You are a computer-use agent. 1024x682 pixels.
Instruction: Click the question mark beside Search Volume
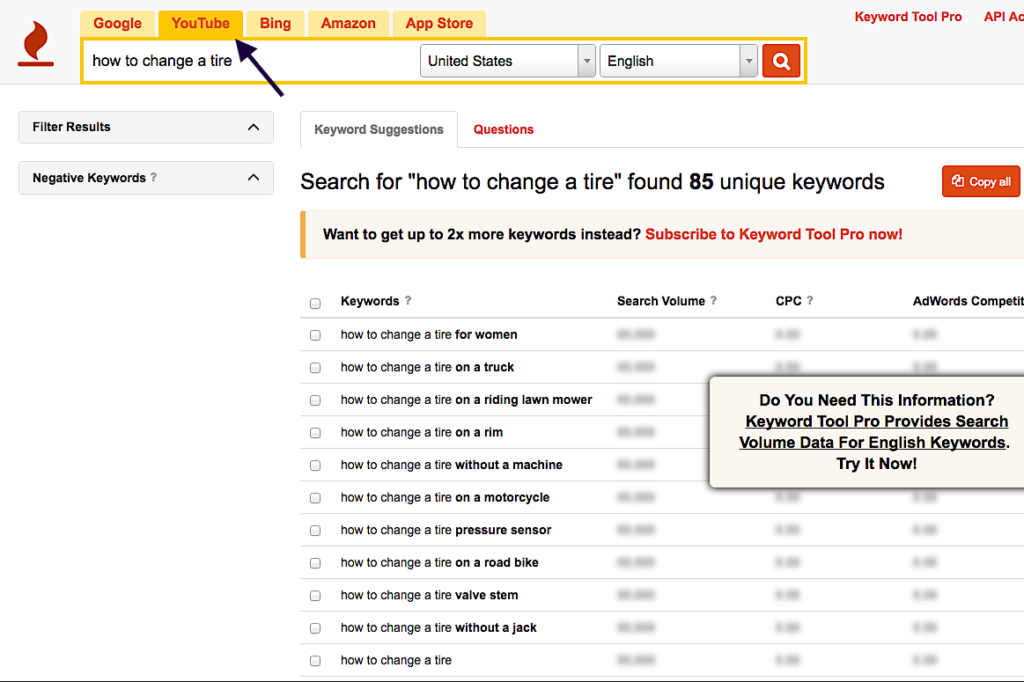pyautogui.click(x=714, y=301)
